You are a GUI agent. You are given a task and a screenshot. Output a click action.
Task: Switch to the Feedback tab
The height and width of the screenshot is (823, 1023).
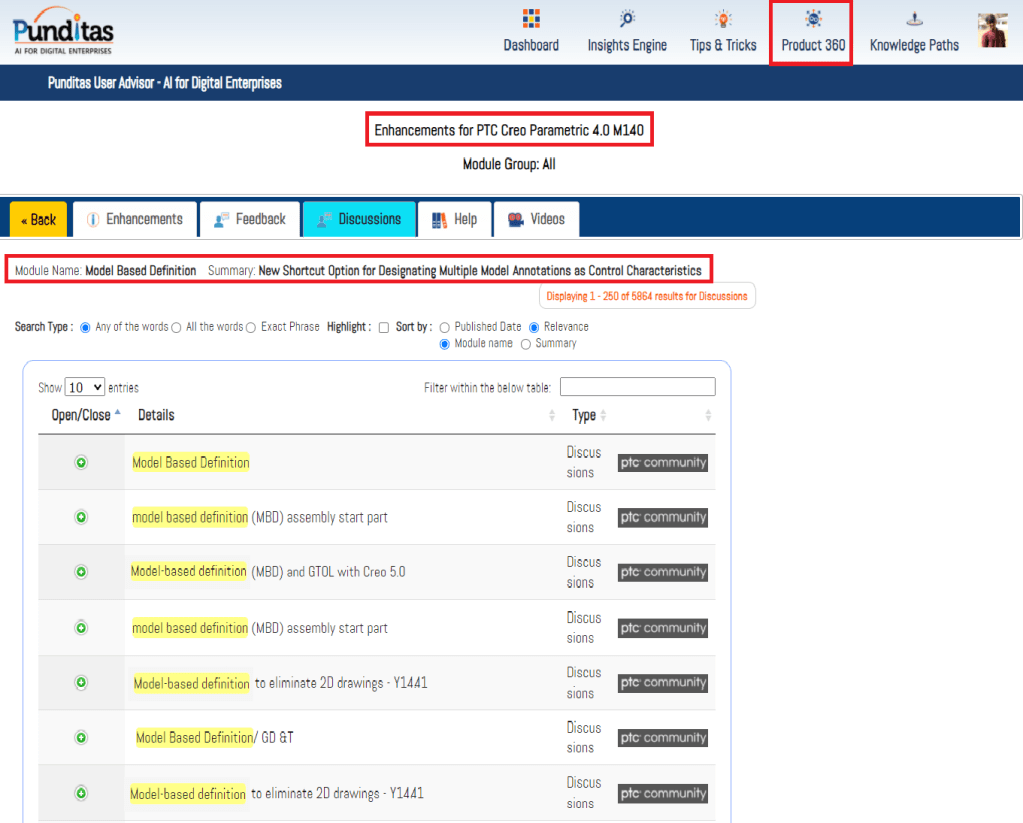click(250, 219)
